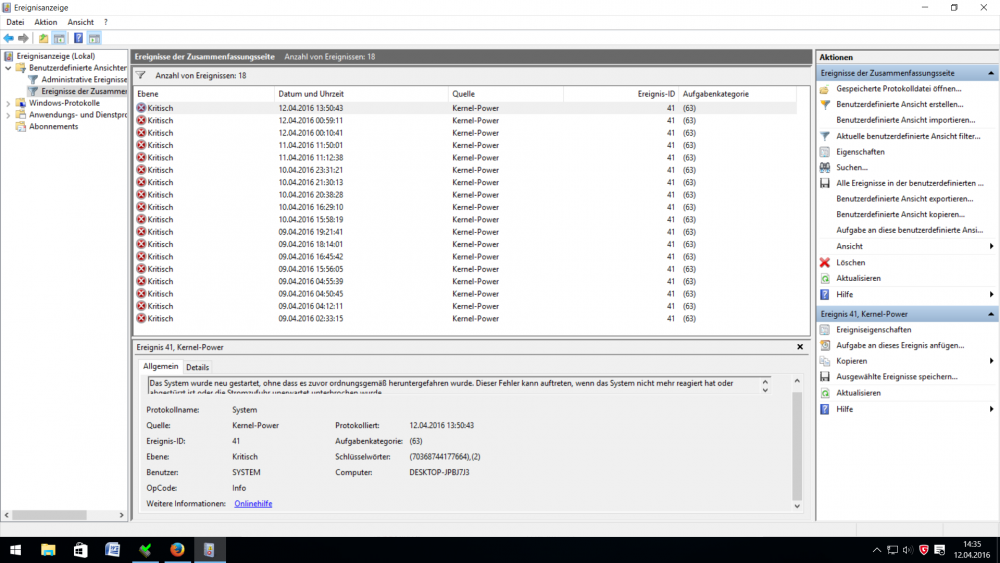Expand the Anwendungs- und Dienstprotokolle node
This screenshot has height=563, width=1000.
pyautogui.click(x=9, y=115)
